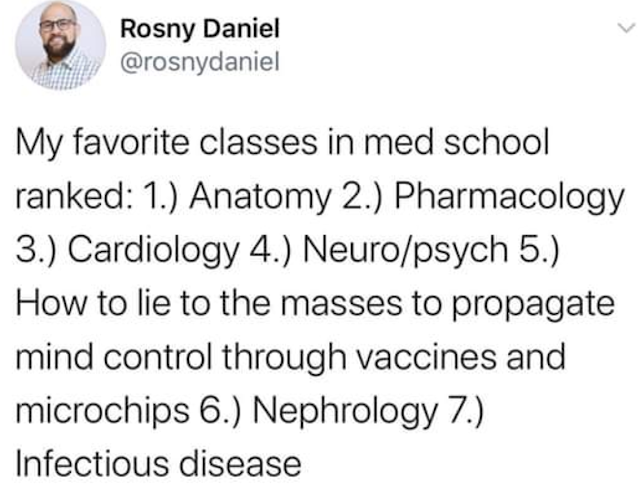Click the word Pharmacology in the tweet
Screen dimensions: 640x503
coord(509,197)
